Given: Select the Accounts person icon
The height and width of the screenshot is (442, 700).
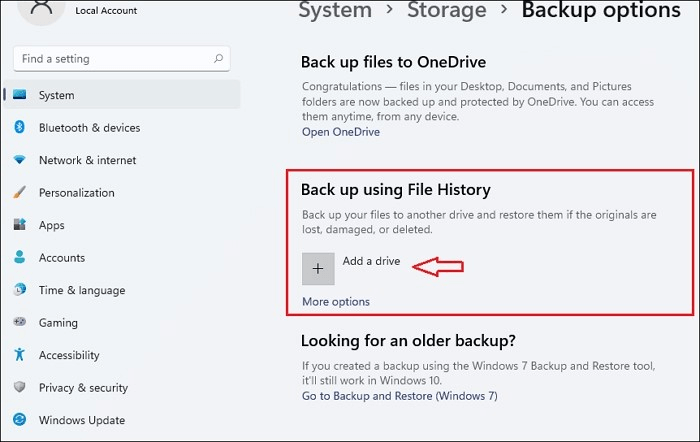Looking at the screenshot, I should point(19,258).
